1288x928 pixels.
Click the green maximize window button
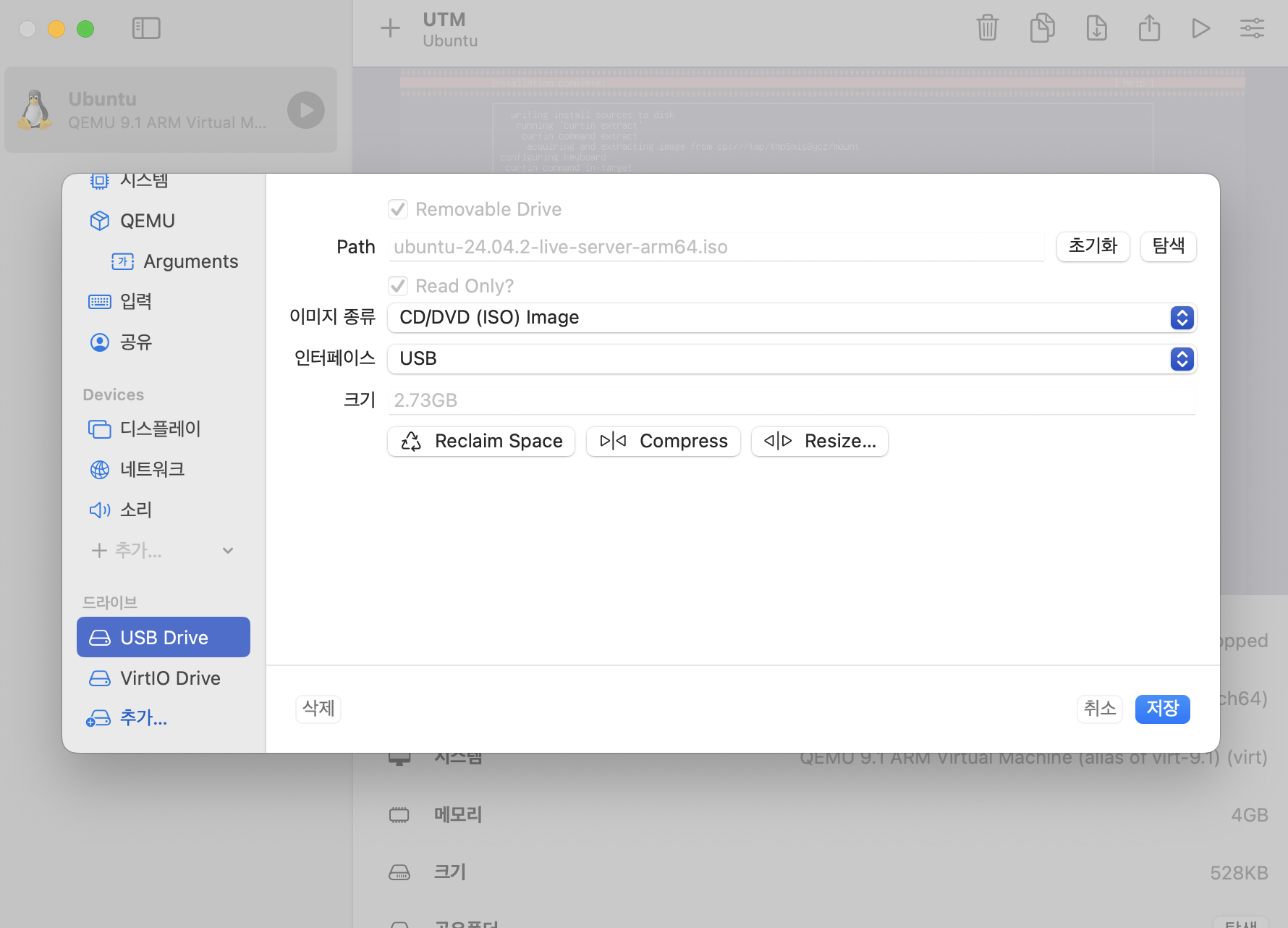point(85,29)
